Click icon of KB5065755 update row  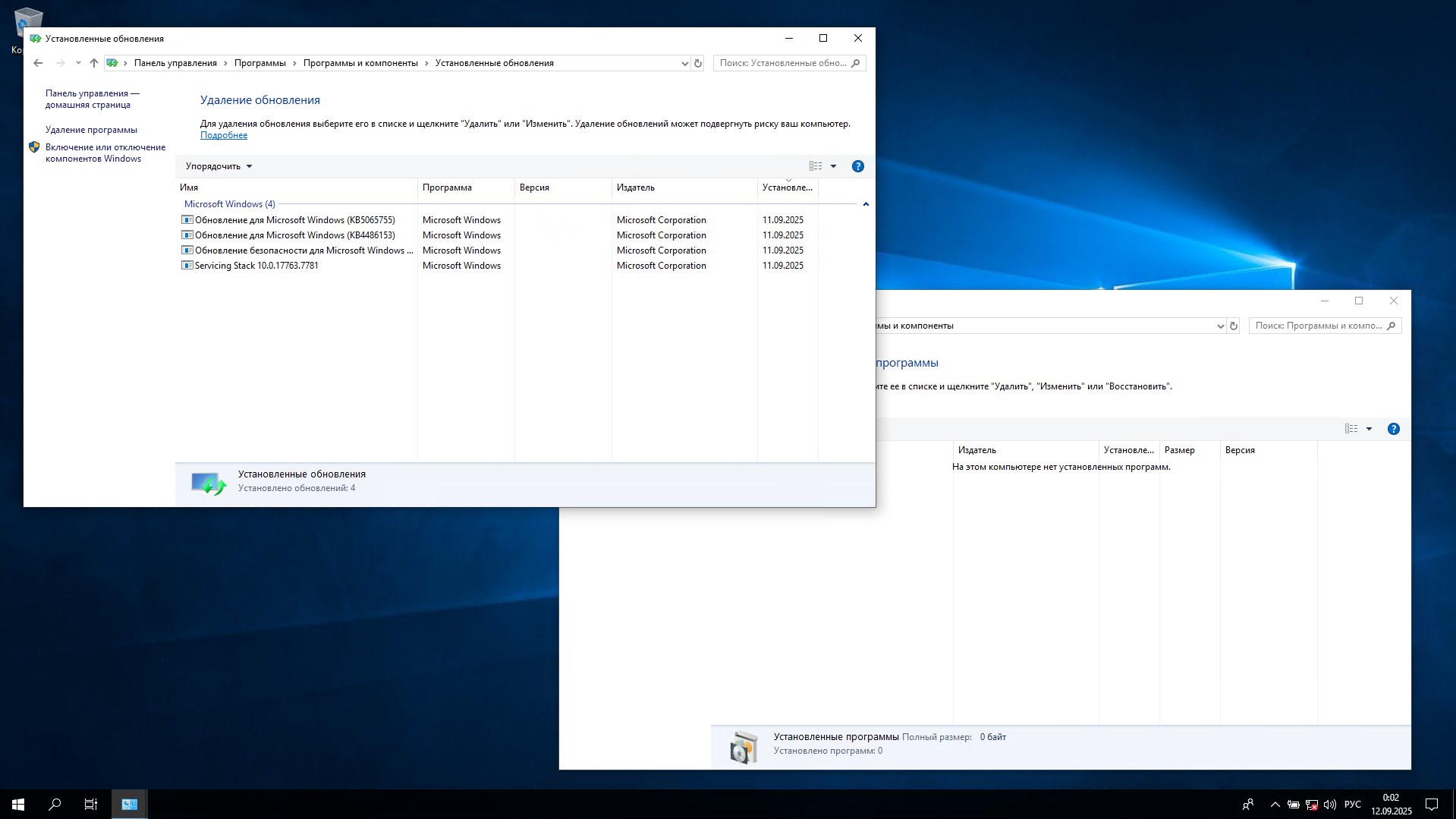(187, 220)
